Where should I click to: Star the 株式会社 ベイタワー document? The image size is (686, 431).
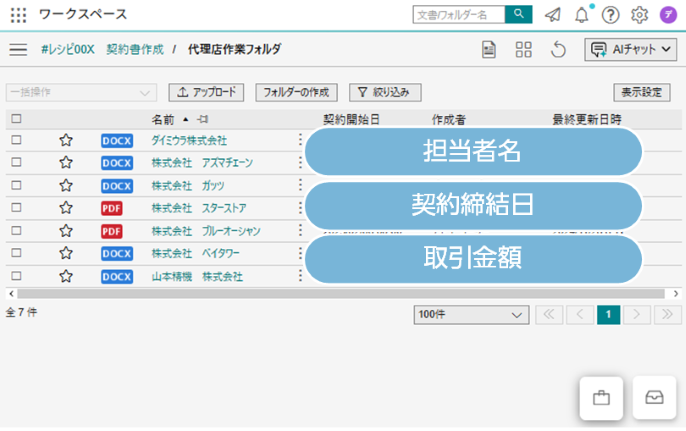[66, 253]
